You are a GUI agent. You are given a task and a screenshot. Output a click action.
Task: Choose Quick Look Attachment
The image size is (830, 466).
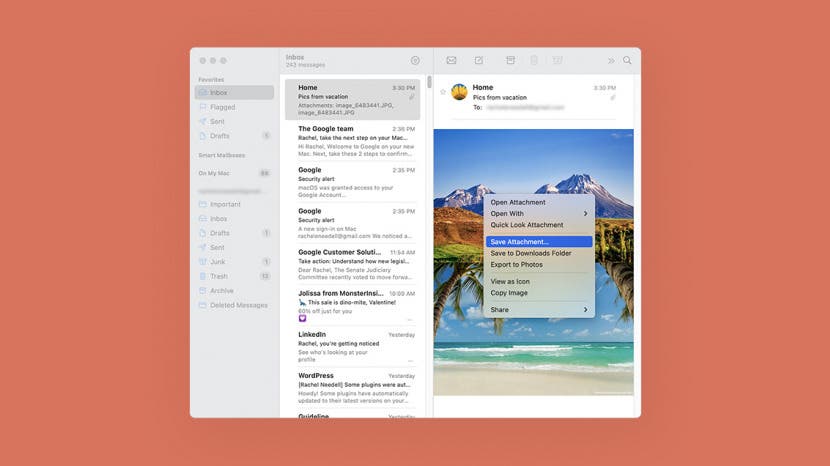[539, 225]
